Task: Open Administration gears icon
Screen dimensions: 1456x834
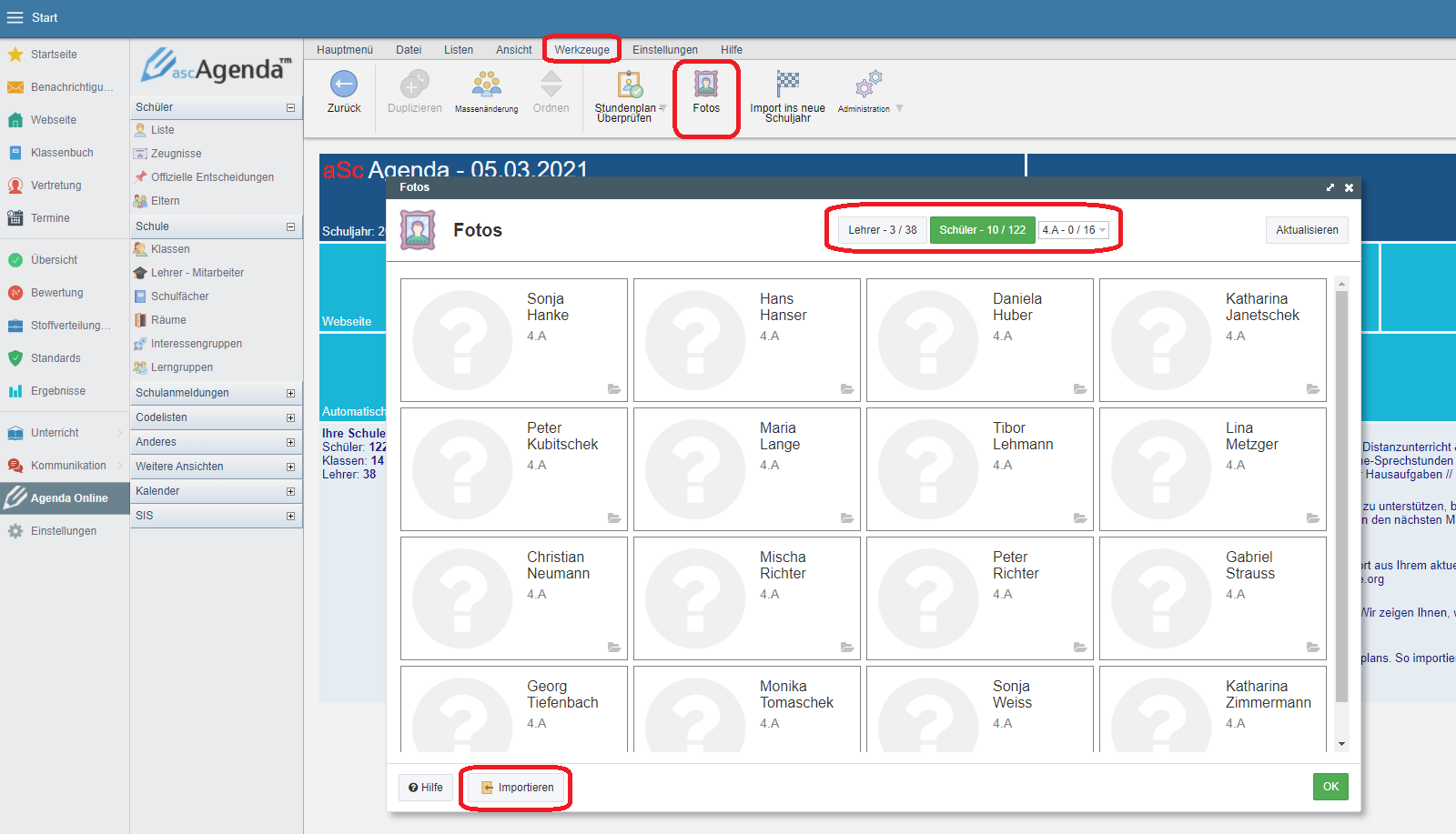Action: point(868,84)
